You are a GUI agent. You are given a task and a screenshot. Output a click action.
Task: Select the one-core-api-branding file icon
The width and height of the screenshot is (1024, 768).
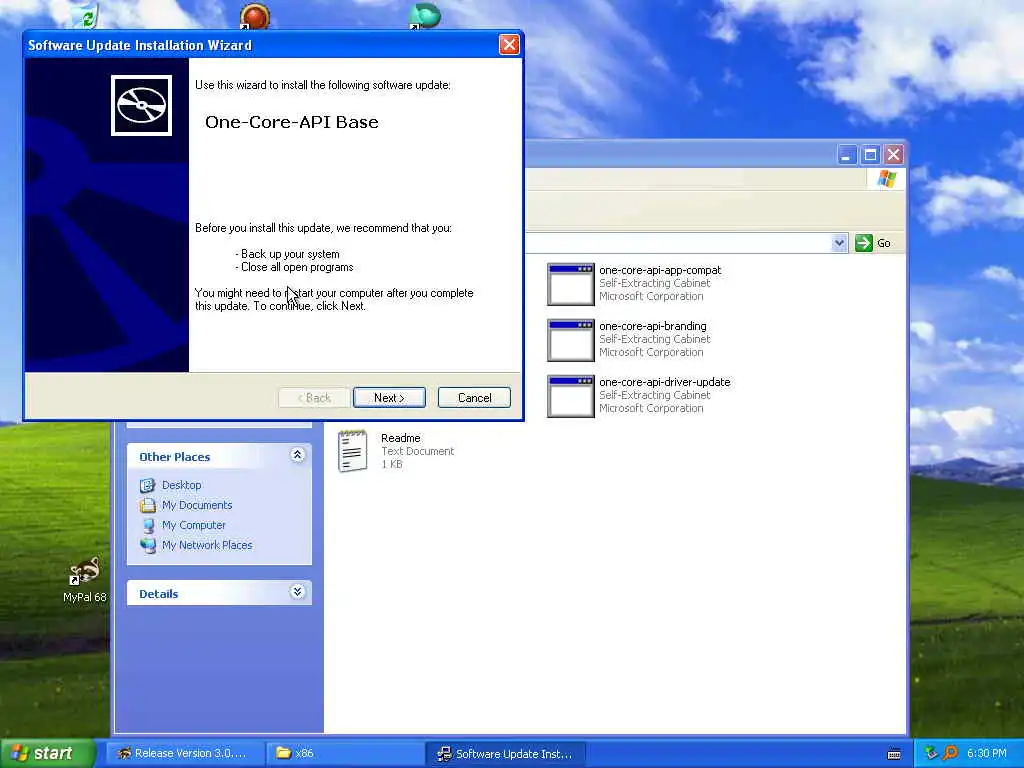571,340
